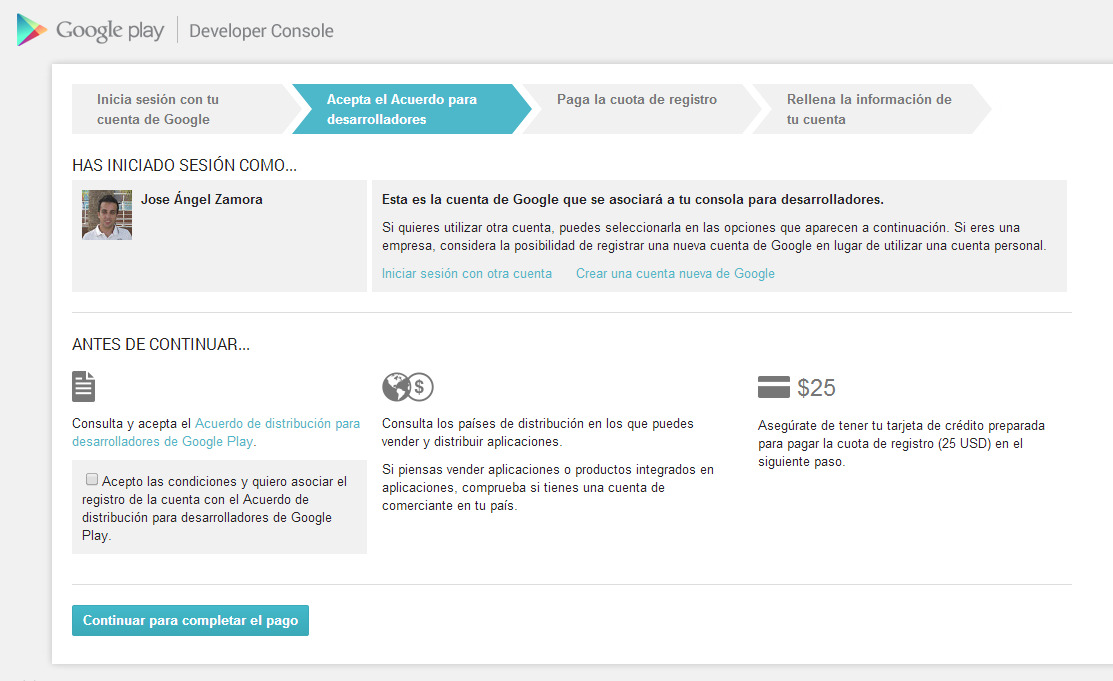Click the 'Google play' wordmark text
Screen dimensions: 1113x681
109,31
